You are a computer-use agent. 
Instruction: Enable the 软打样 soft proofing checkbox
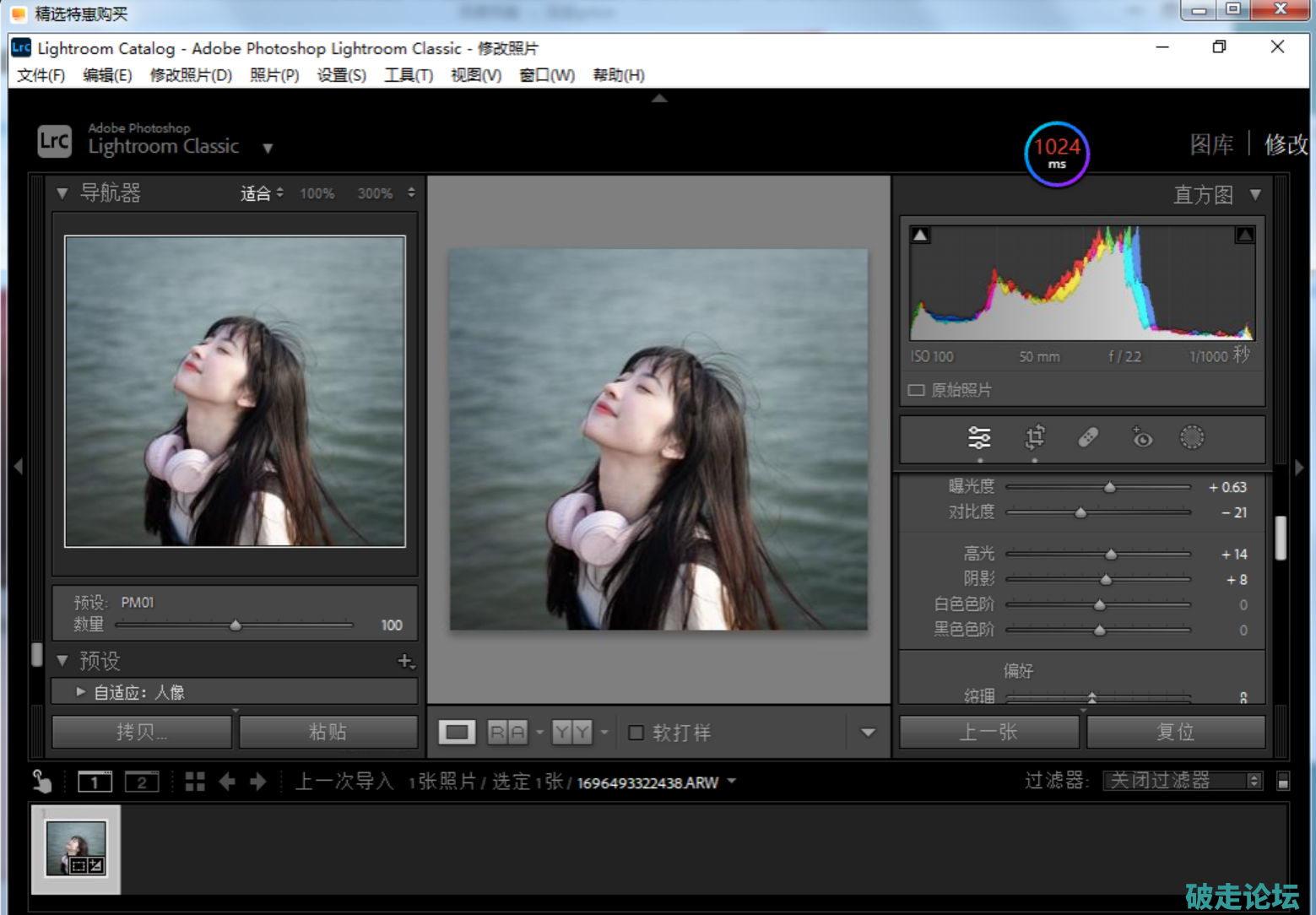[x=636, y=732]
